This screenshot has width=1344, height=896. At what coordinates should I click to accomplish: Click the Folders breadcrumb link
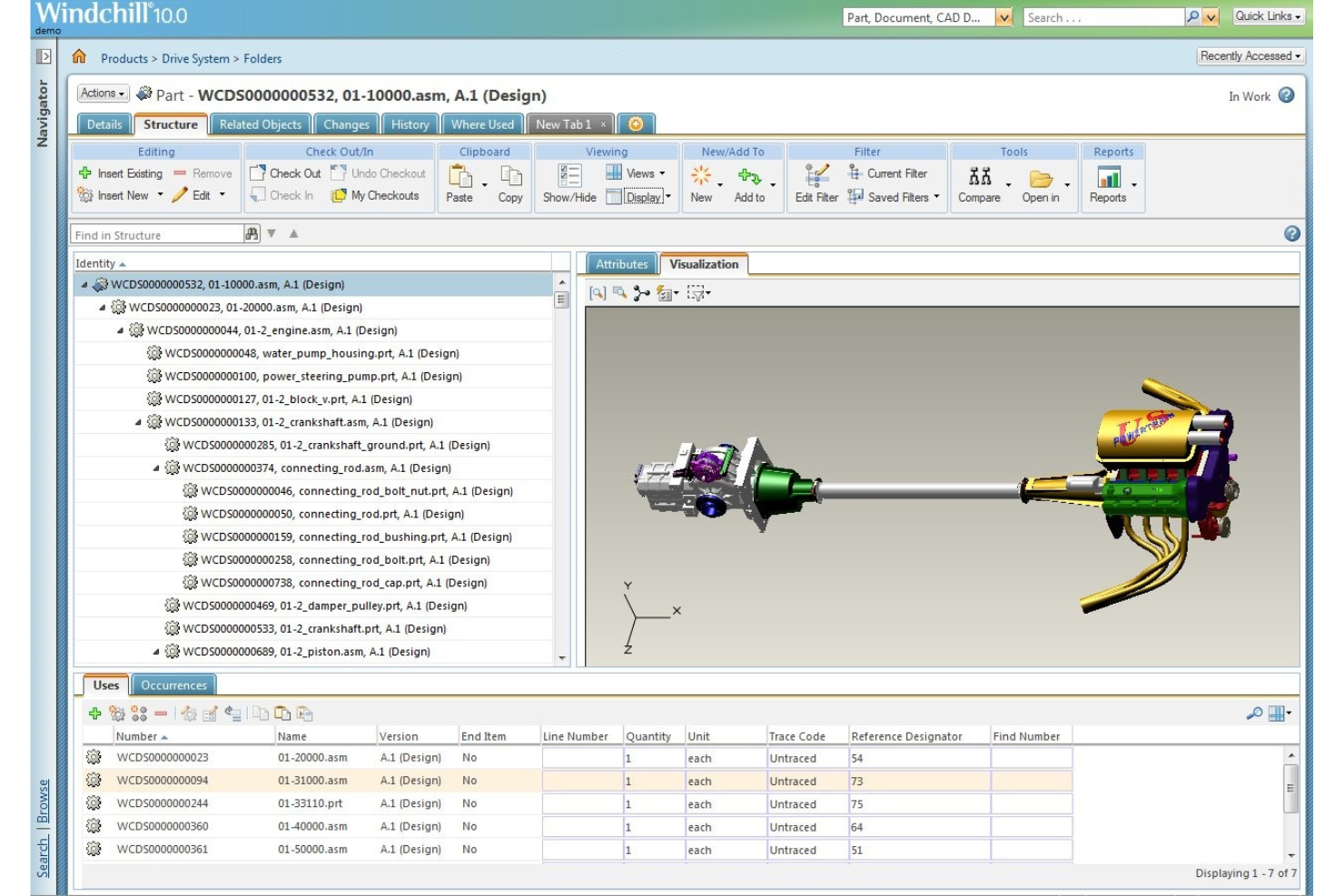tap(262, 59)
